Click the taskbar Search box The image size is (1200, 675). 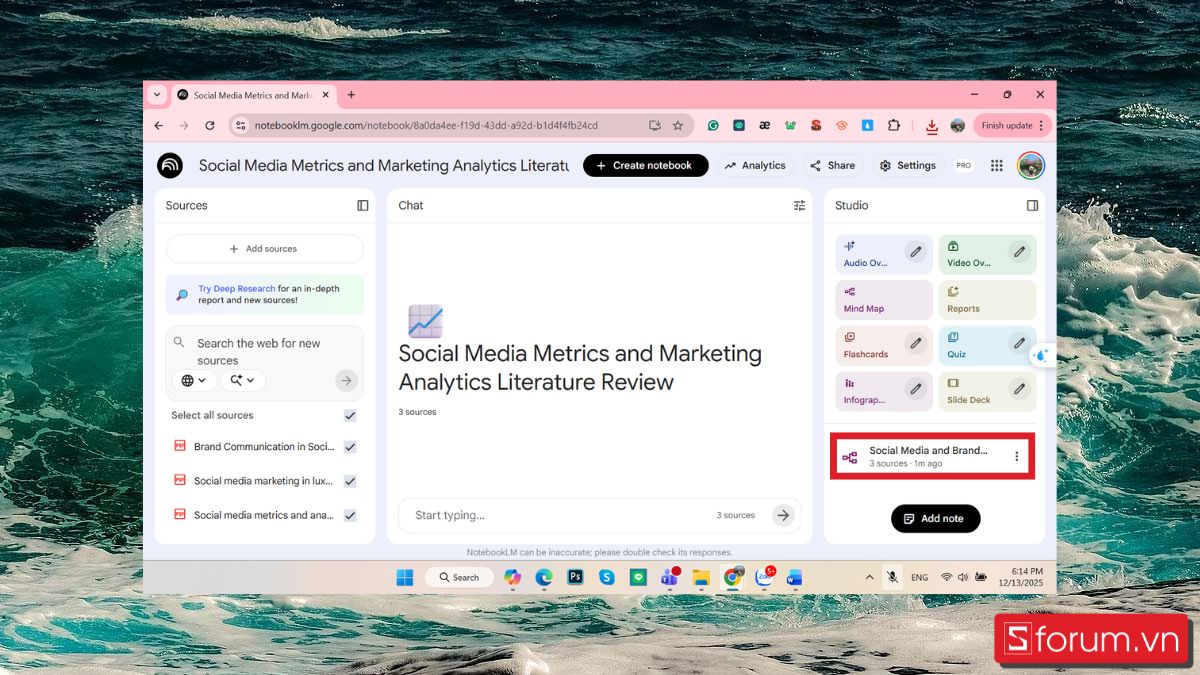click(x=458, y=577)
